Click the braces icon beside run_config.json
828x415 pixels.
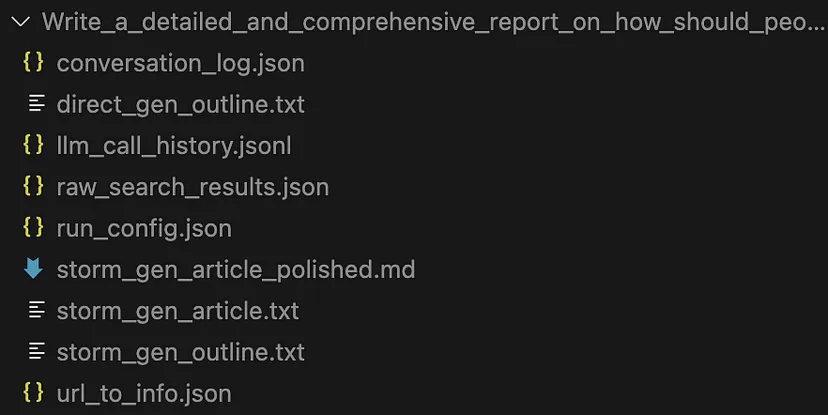[33, 227]
